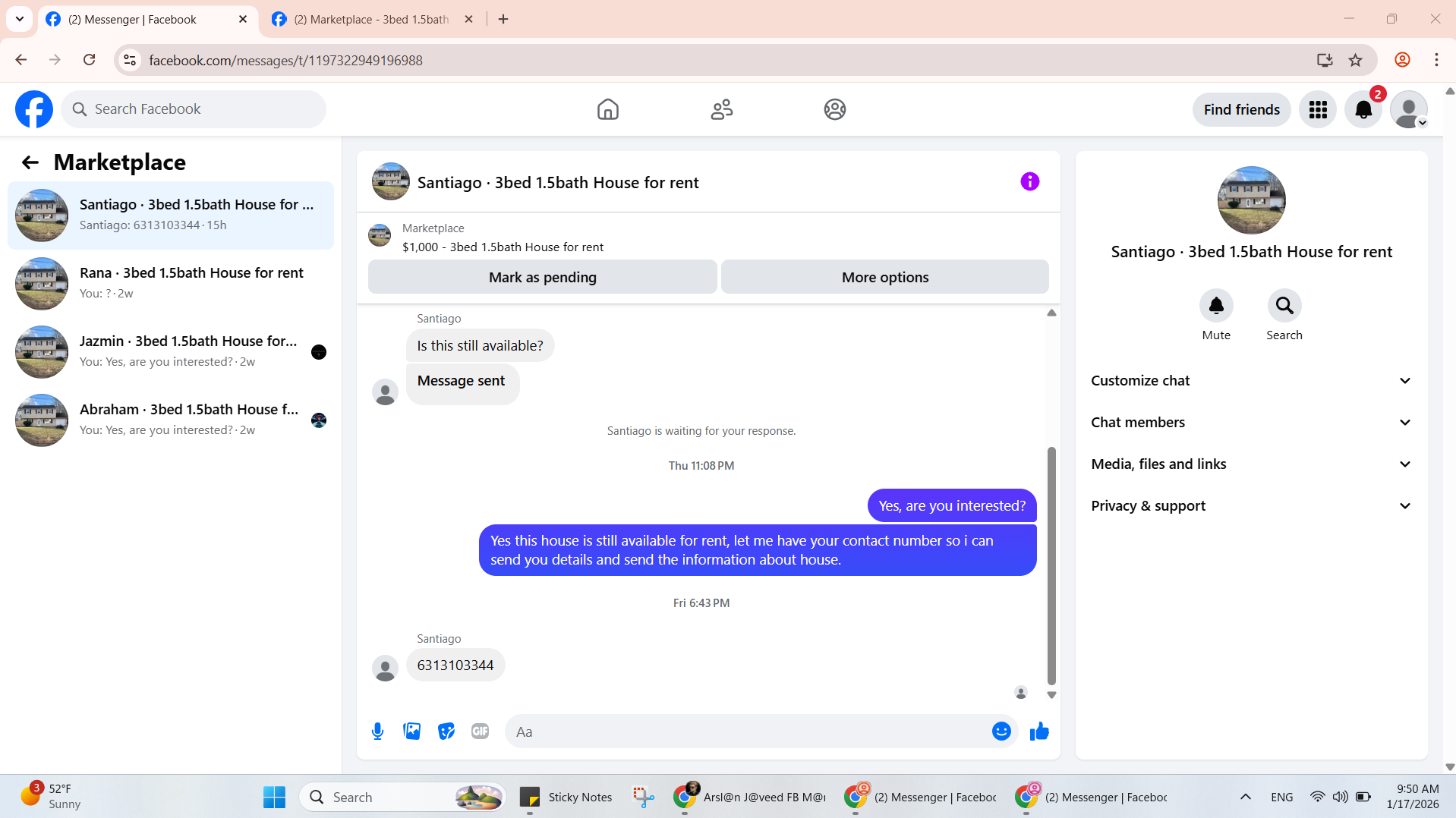The image size is (1456, 818).
Task: Open the Friends icon in top navigation
Action: pos(721,109)
